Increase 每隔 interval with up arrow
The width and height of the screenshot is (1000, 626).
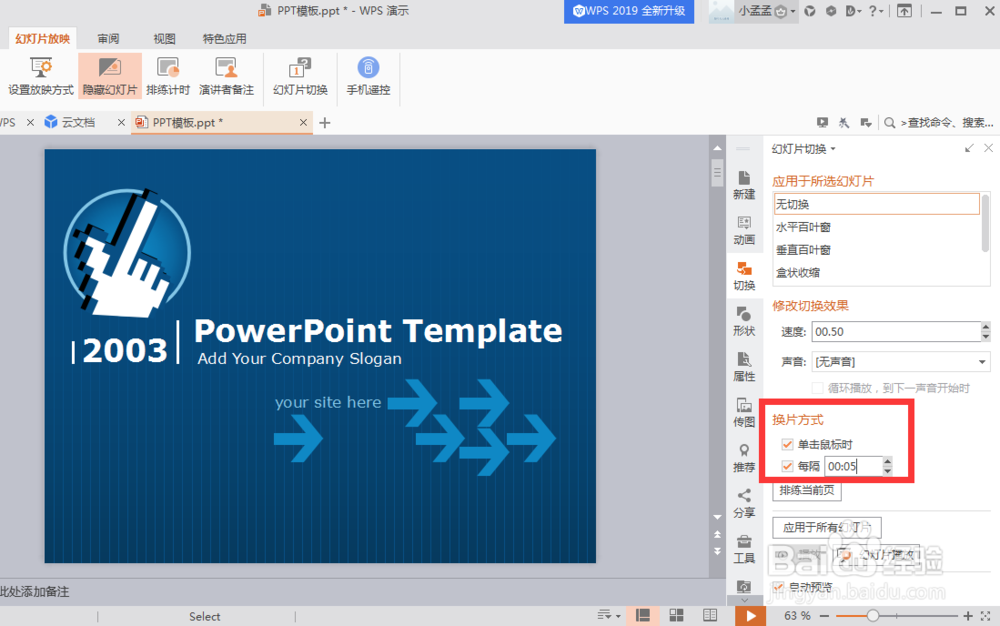887,461
